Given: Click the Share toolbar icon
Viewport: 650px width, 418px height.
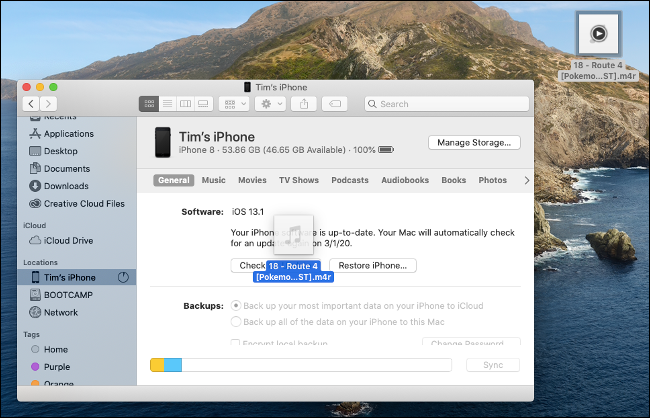Looking at the screenshot, I should pos(305,103).
